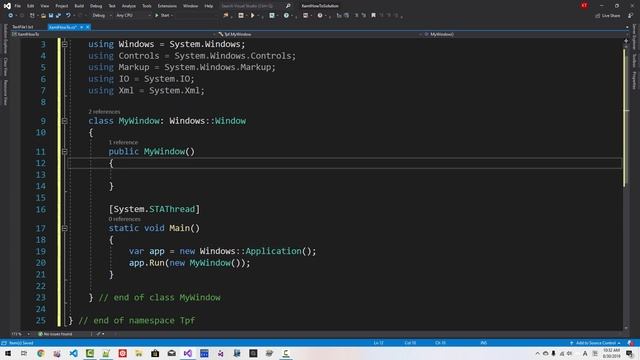This screenshot has width=640, height=360.
Task: Click the empty code line 13
Action: [x=344, y=175]
